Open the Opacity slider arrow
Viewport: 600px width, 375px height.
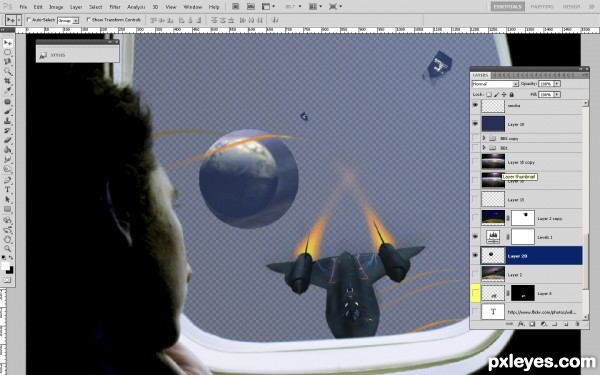click(557, 83)
